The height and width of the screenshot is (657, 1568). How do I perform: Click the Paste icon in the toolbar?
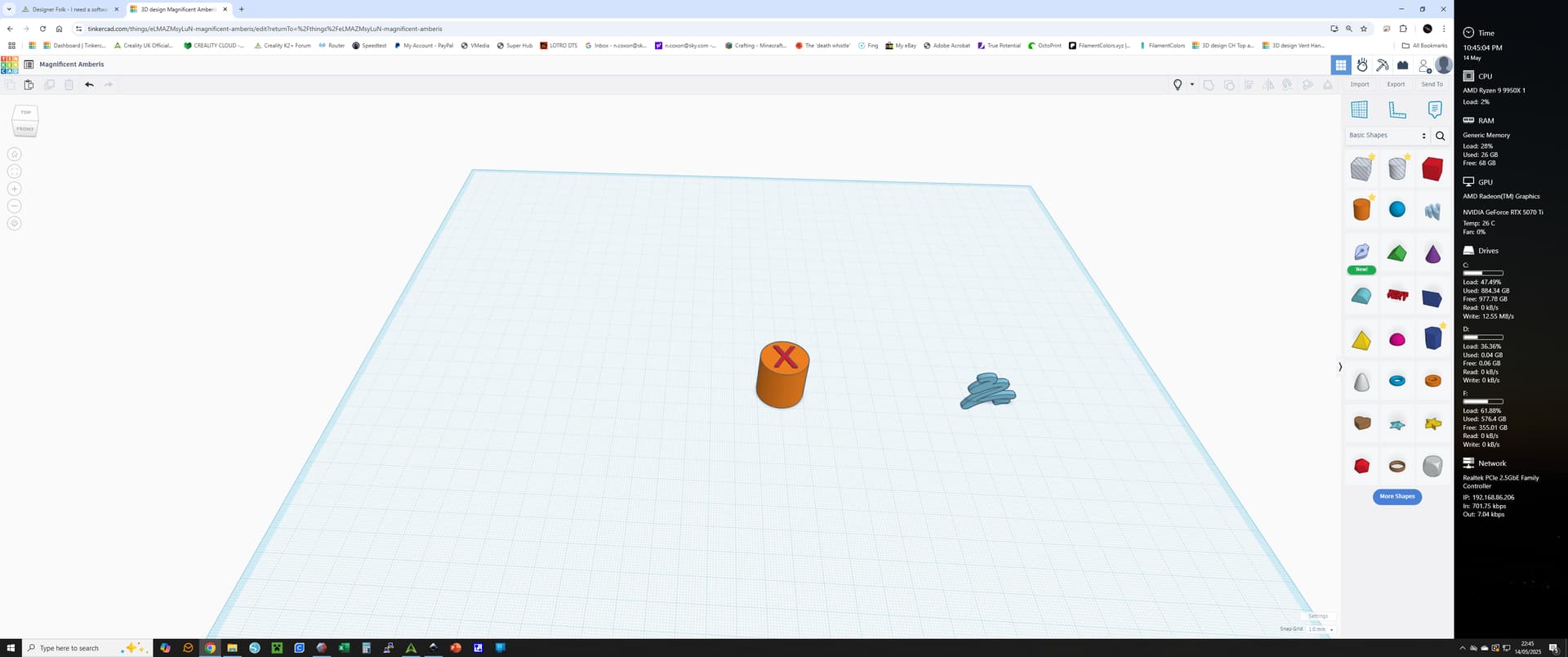tap(29, 85)
